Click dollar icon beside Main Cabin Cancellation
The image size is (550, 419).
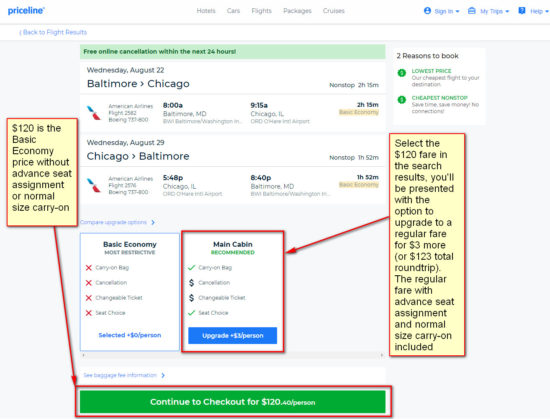click(x=192, y=283)
